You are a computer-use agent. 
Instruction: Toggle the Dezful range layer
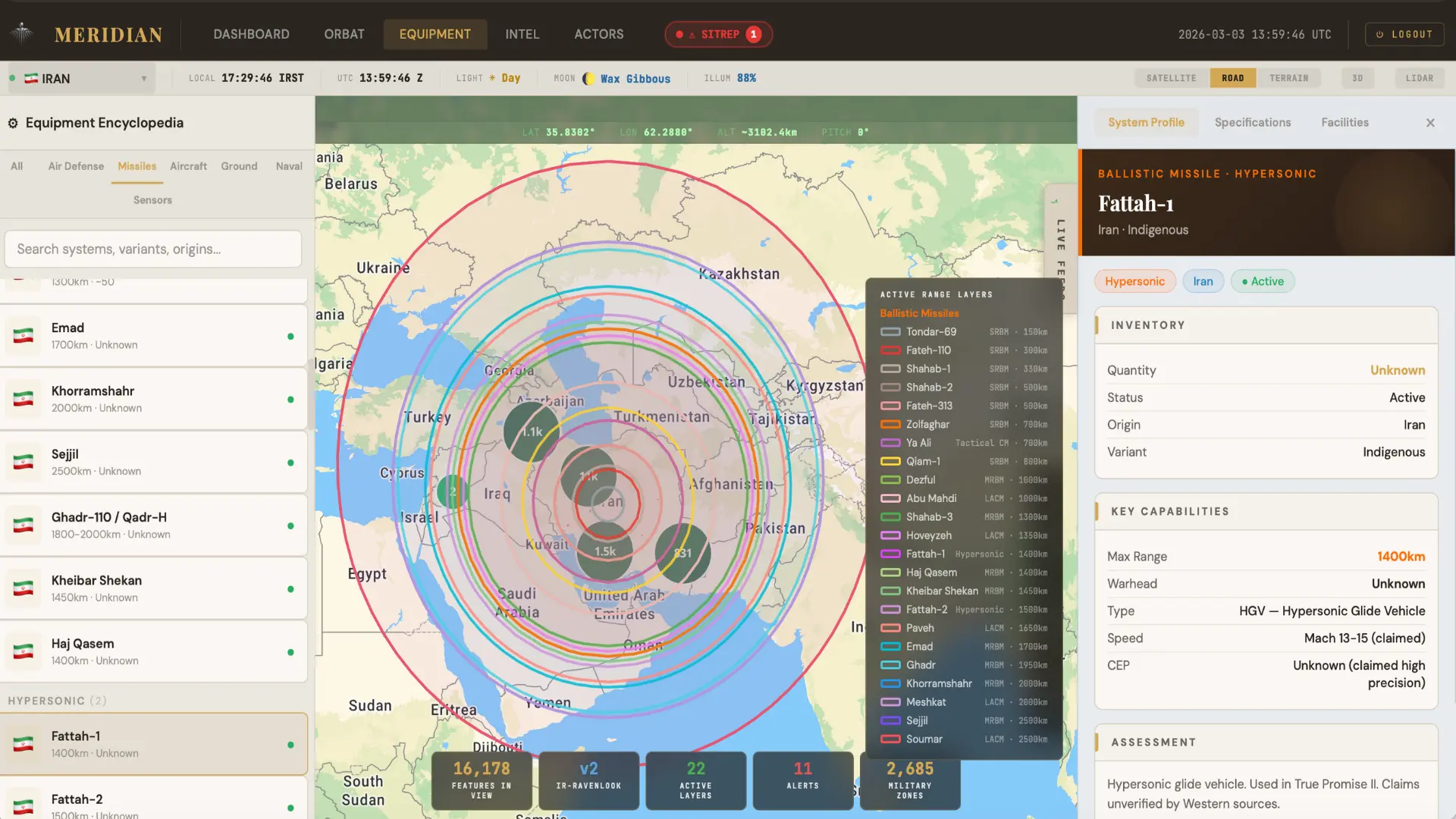[964, 480]
